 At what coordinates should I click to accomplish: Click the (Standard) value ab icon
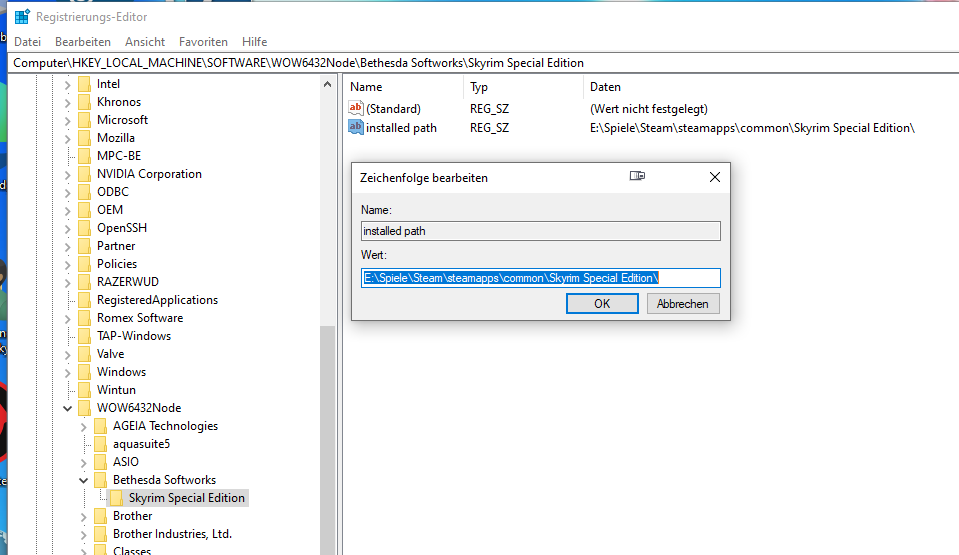click(356, 108)
